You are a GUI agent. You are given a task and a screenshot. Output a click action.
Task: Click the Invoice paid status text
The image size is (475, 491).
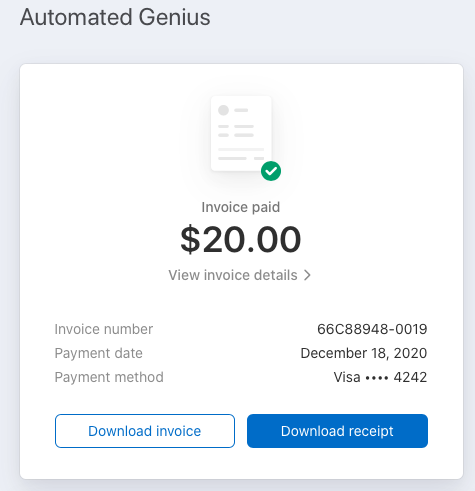(241, 207)
